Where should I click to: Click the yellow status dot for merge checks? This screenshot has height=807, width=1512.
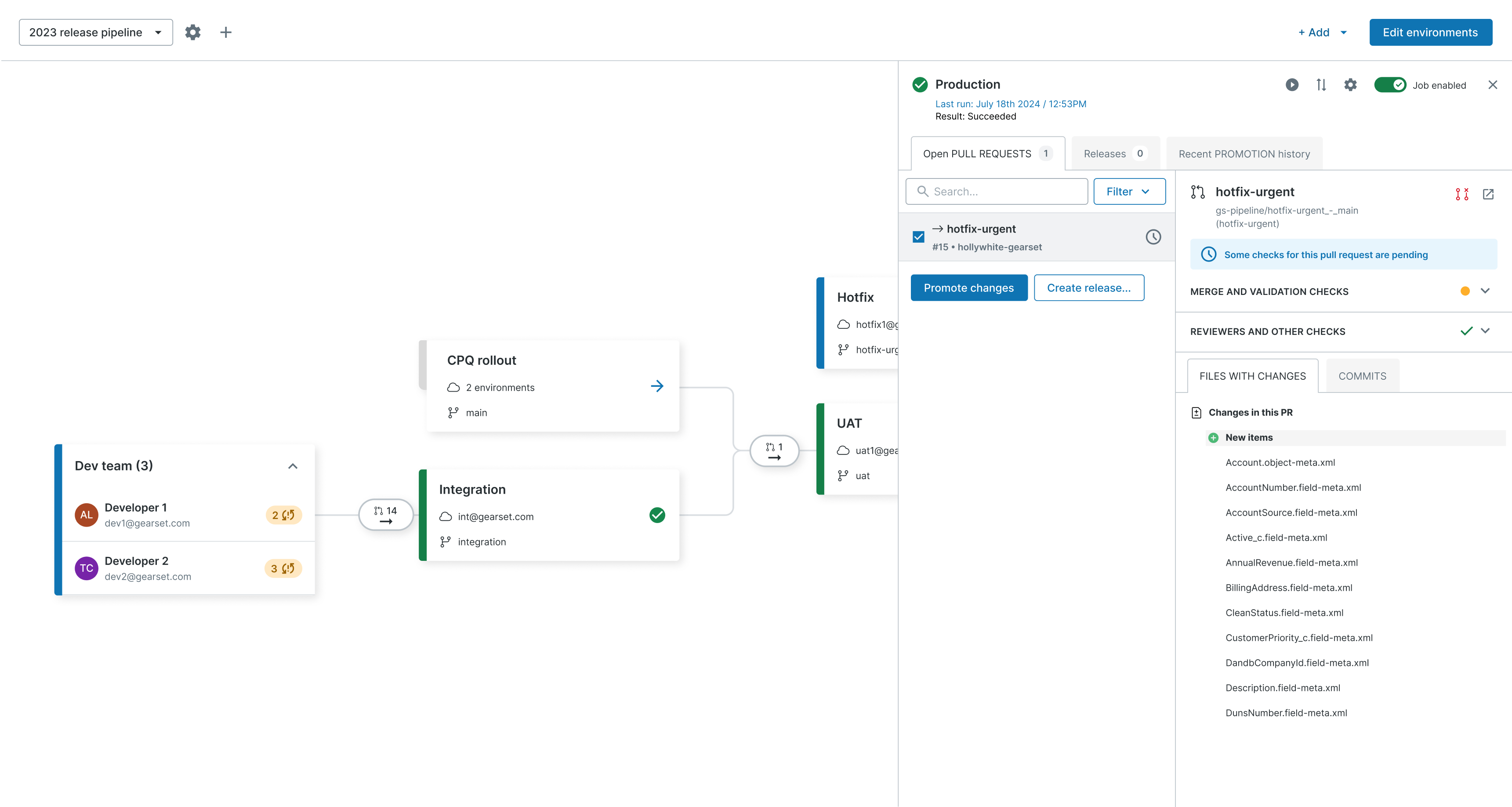coord(1465,291)
